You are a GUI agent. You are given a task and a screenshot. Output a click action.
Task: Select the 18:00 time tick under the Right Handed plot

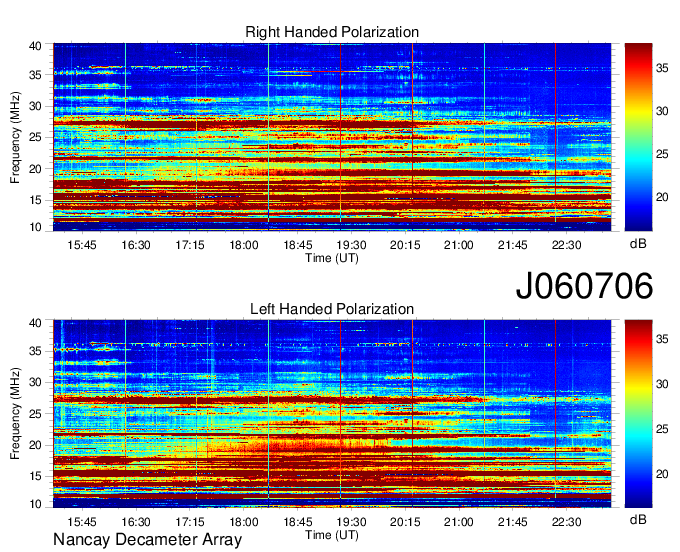pos(244,245)
